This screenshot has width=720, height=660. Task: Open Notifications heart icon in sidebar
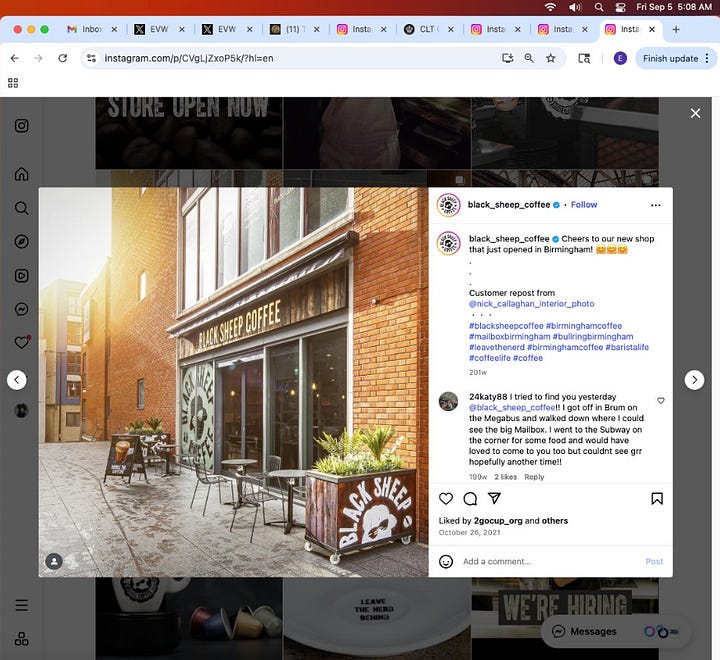[22, 343]
